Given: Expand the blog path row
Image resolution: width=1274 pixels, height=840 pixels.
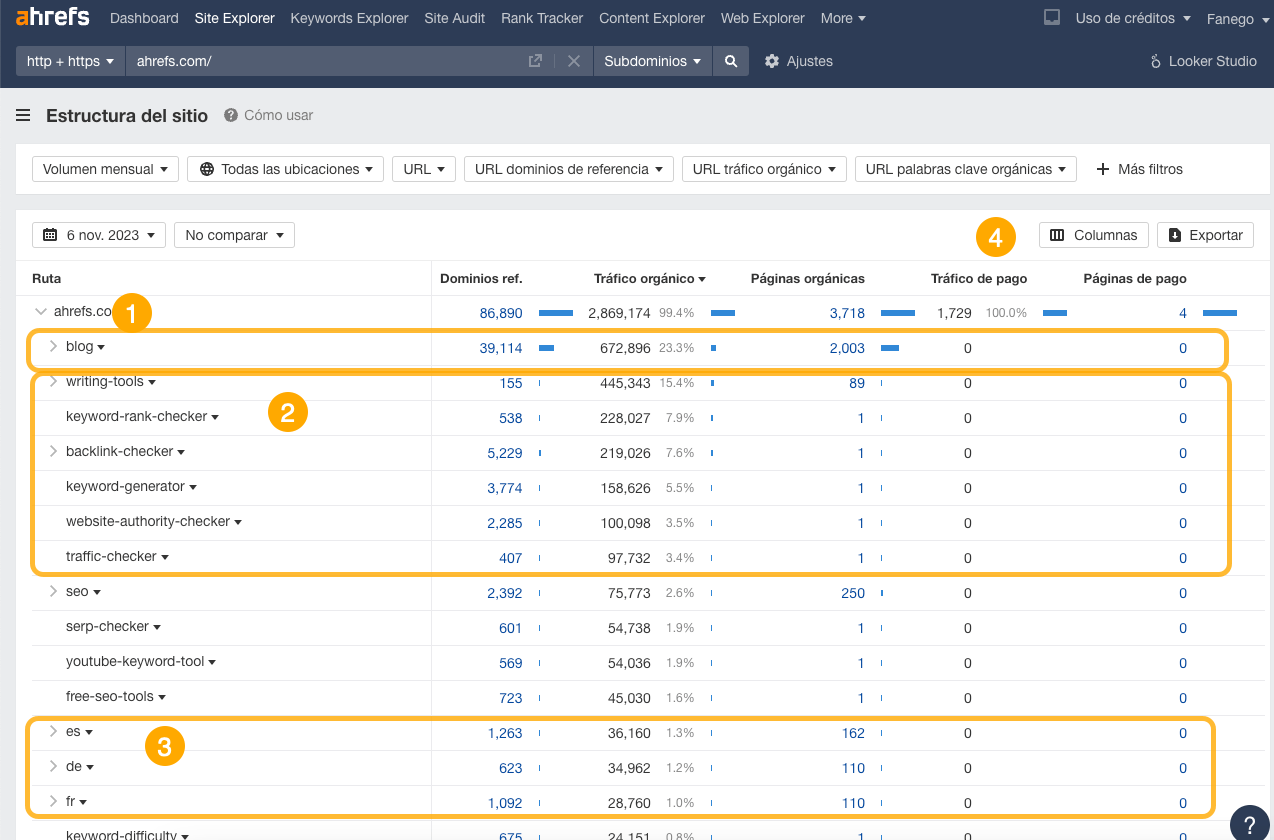Looking at the screenshot, I should (x=51, y=346).
